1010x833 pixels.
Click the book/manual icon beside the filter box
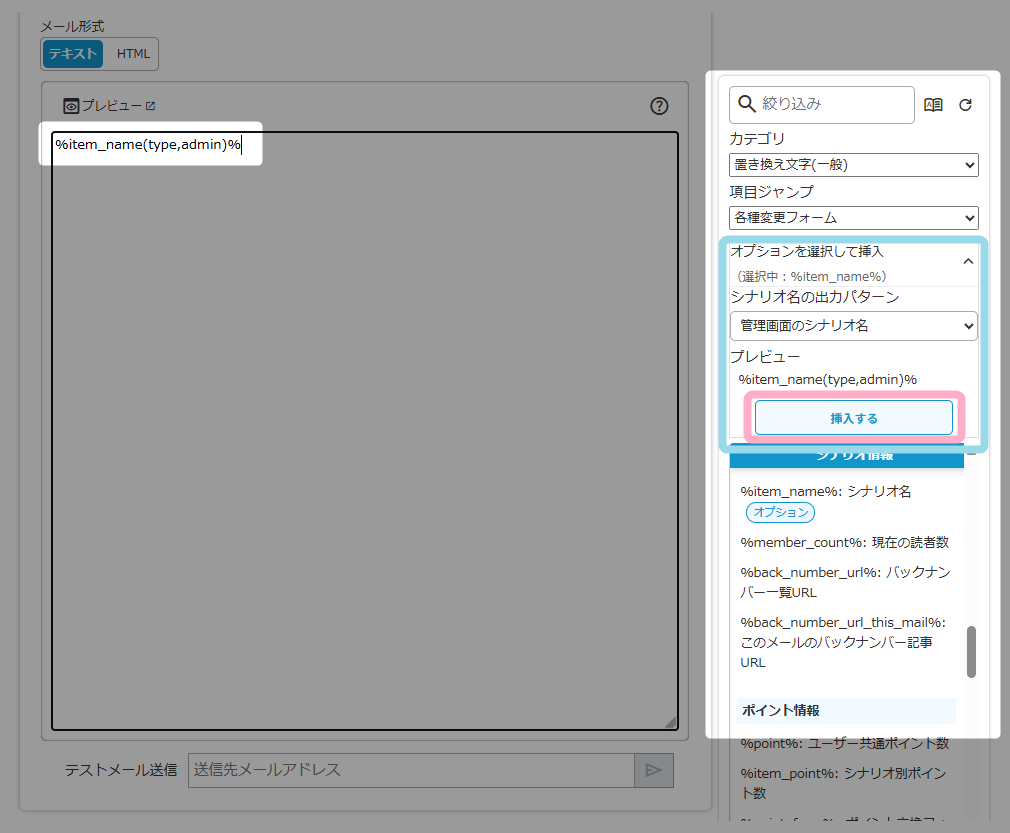pyautogui.click(x=933, y=105)
